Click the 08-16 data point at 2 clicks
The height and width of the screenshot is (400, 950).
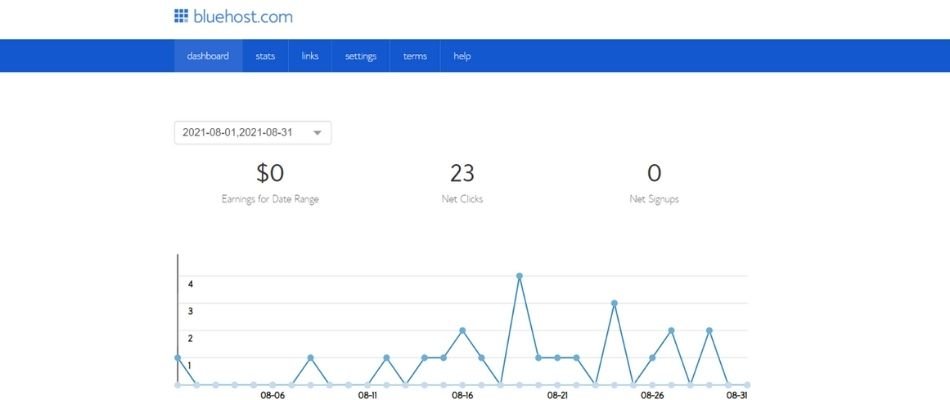(x=462, y=330)
